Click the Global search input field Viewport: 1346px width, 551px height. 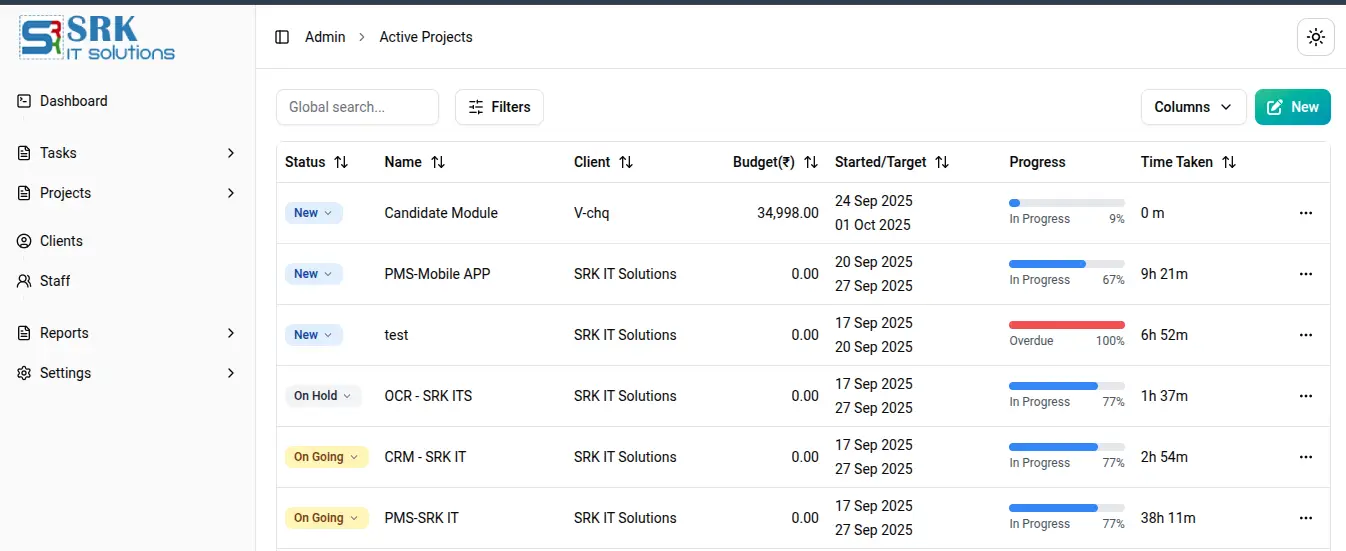357,107
